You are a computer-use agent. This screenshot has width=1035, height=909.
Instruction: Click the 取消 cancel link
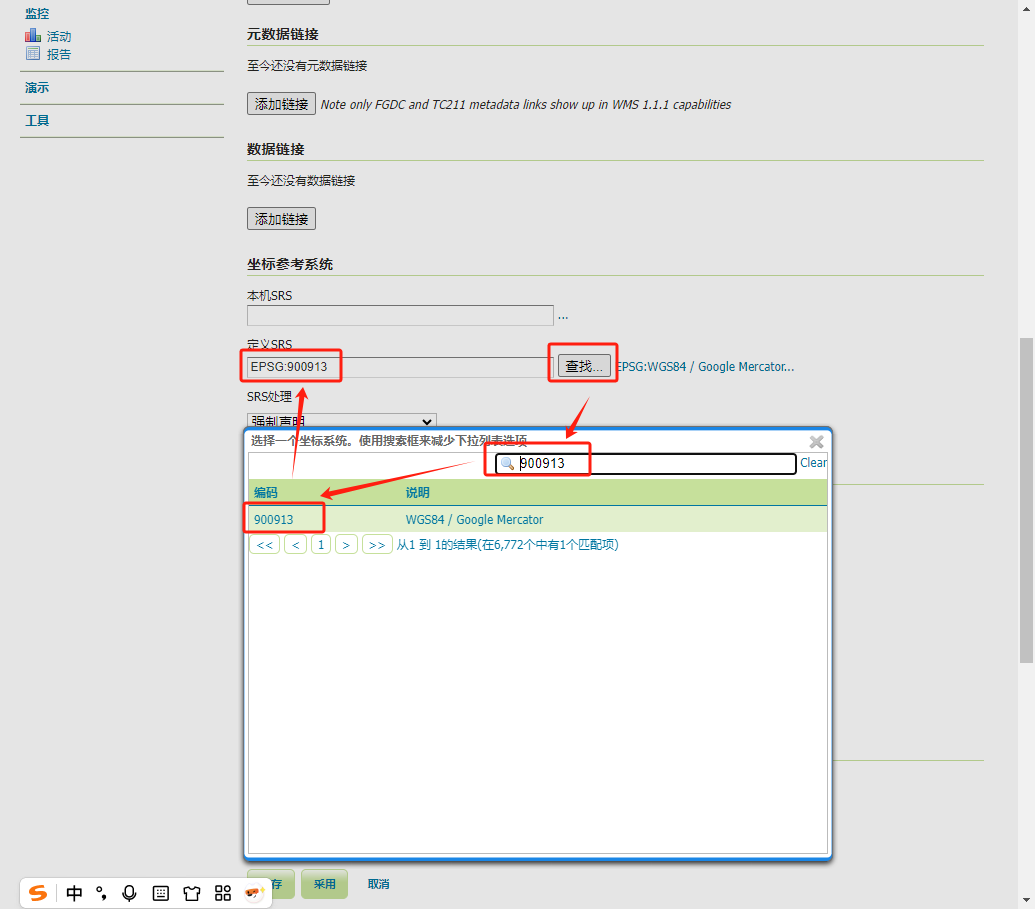[x=378, y=884]
